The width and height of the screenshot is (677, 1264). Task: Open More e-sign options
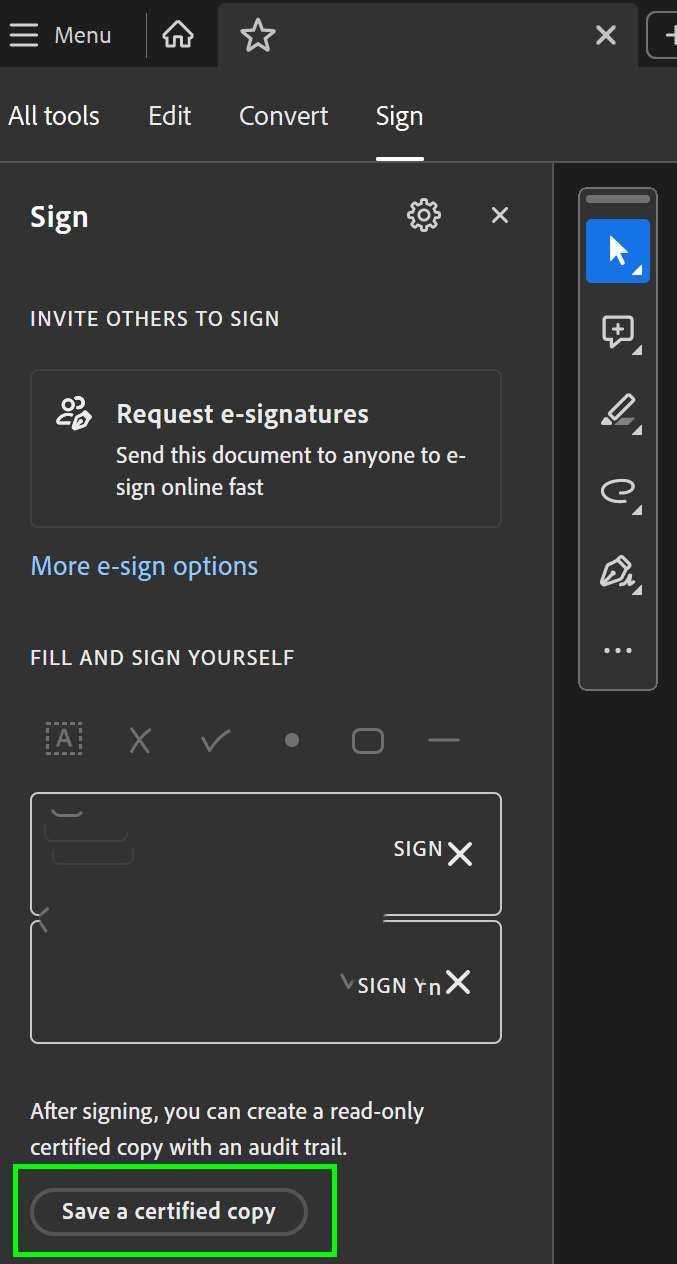(x=143, y=566)
